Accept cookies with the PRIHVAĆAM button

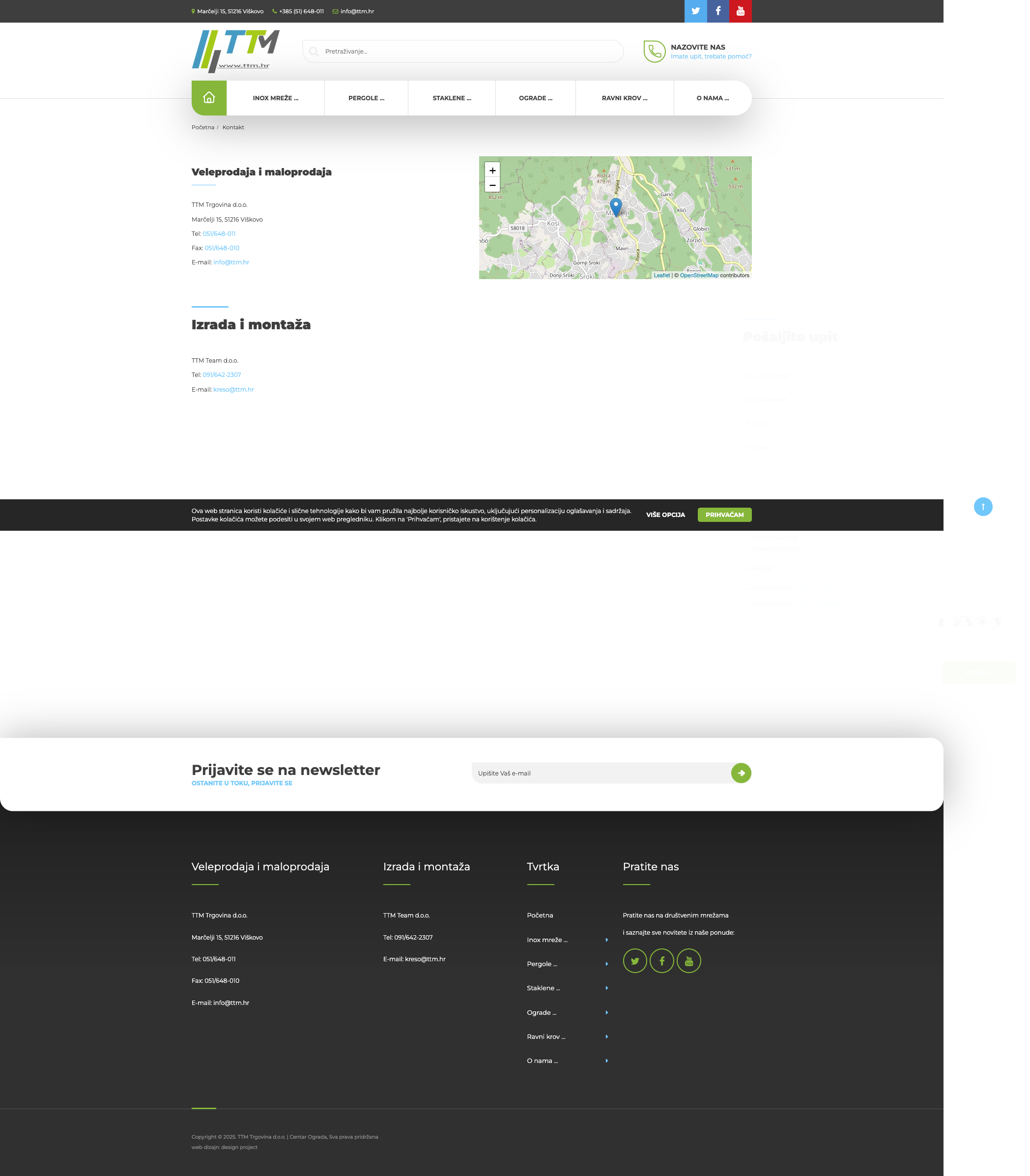[x=724, y=515]
